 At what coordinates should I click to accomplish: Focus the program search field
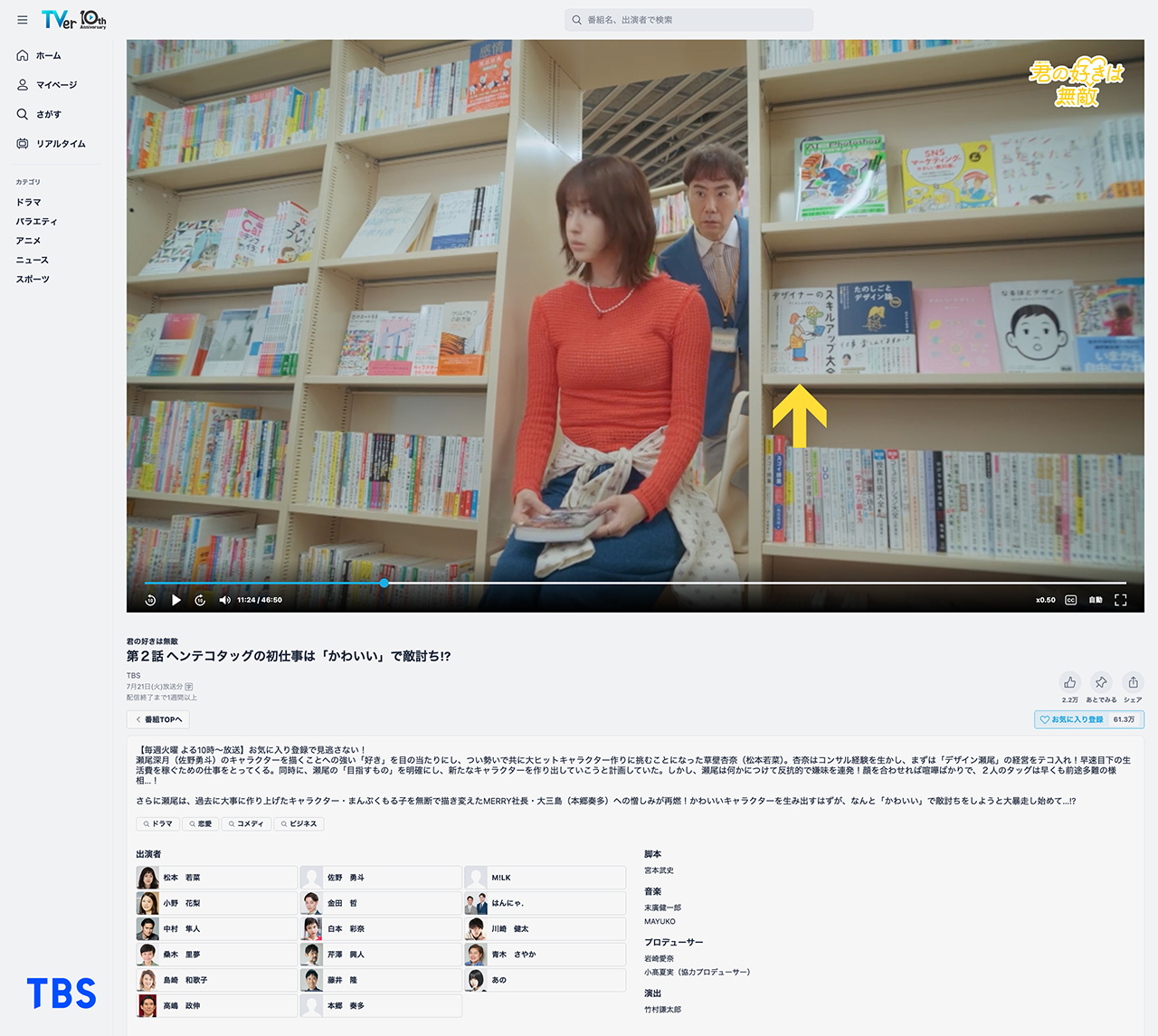coord(688,20)
